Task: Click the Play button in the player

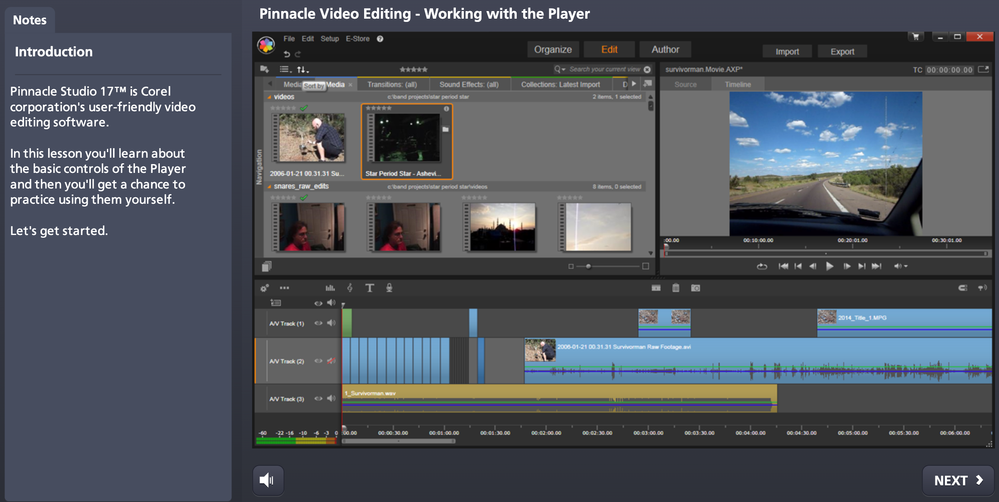Action: [x=829, y=266]
